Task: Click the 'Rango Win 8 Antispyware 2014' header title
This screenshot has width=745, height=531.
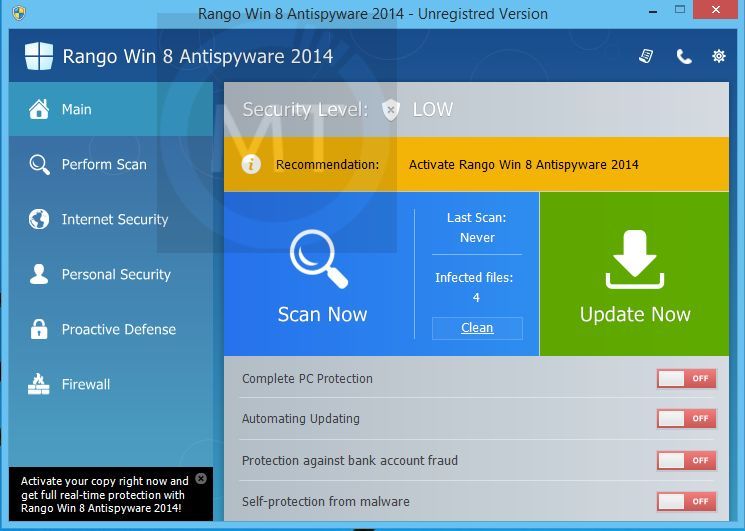Action: [x=198, y=57]
